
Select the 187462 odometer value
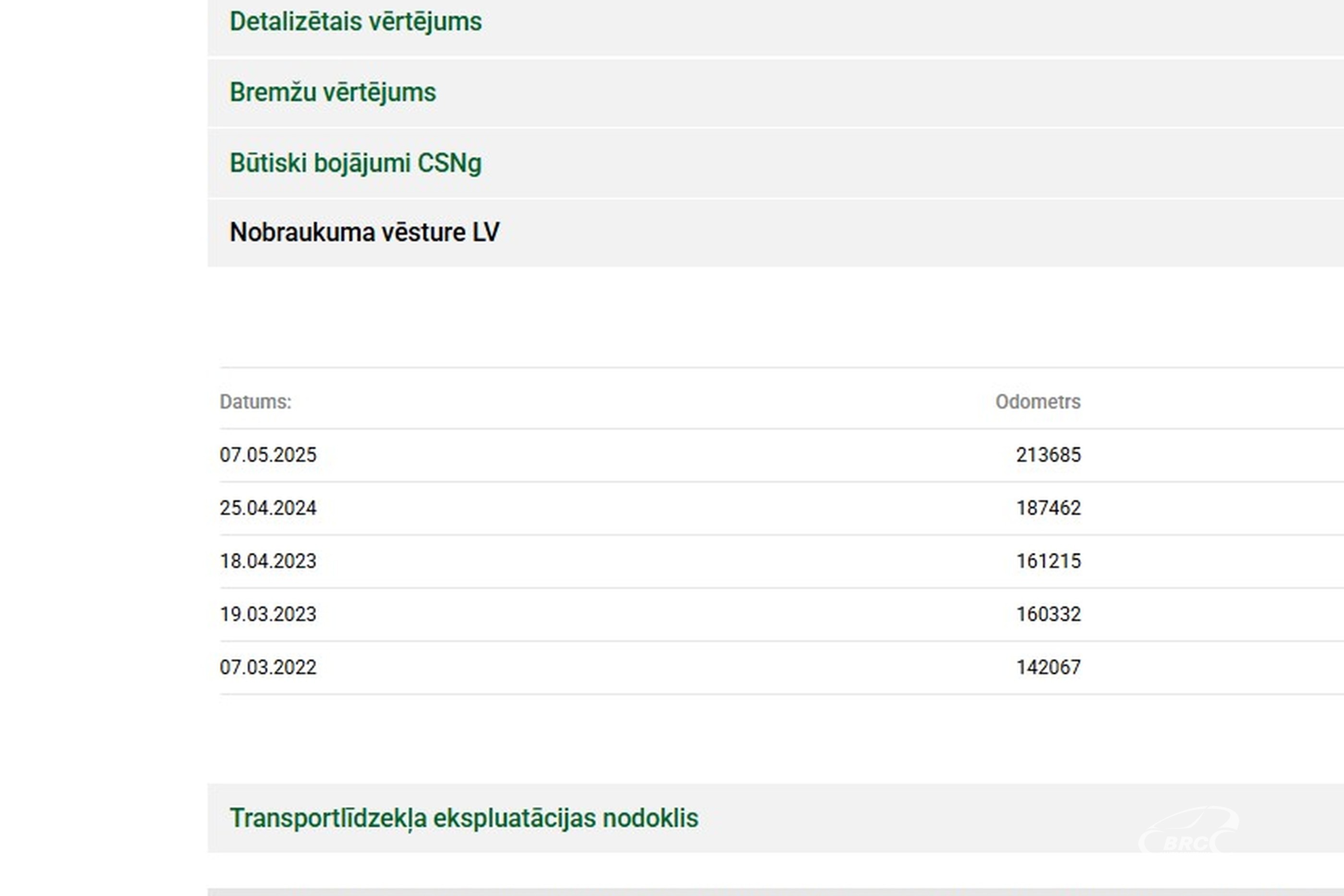pos(1048,508)
